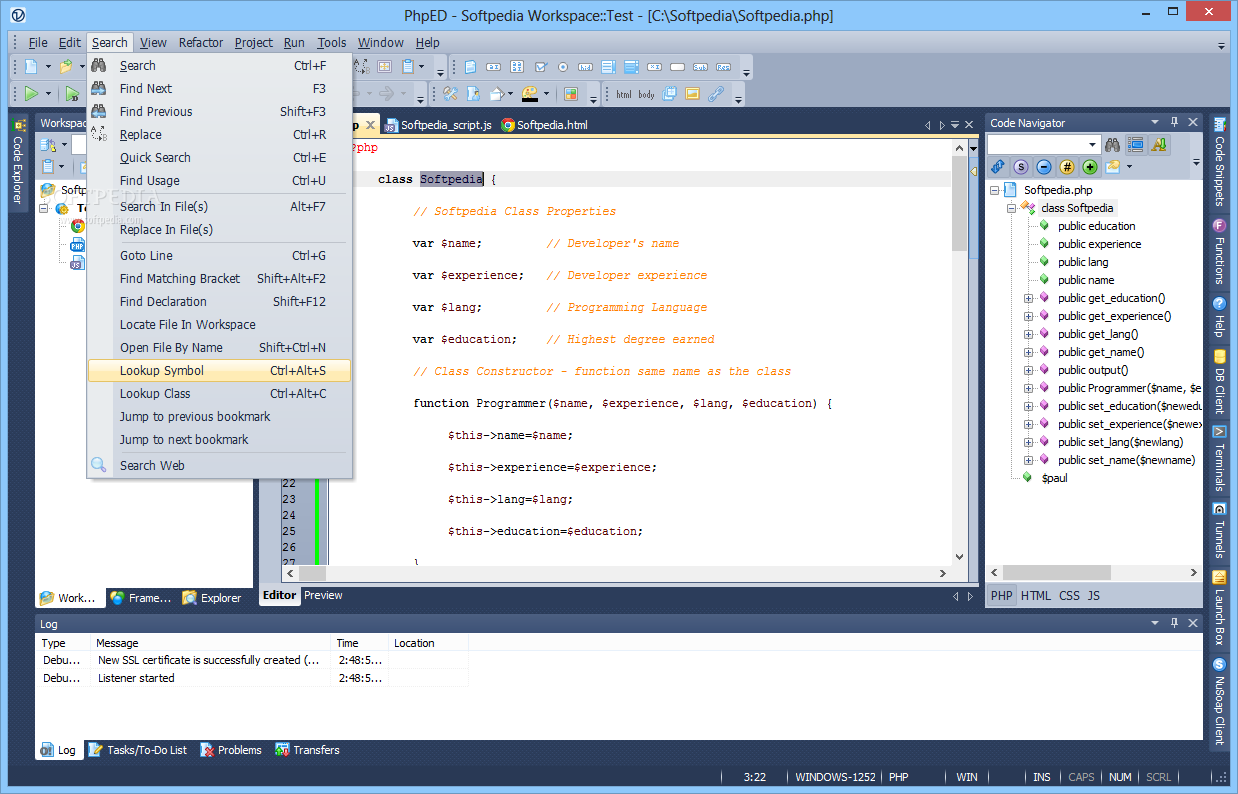Click the WINDOWS-1252 encoding in status bar

tap(834, 777)
